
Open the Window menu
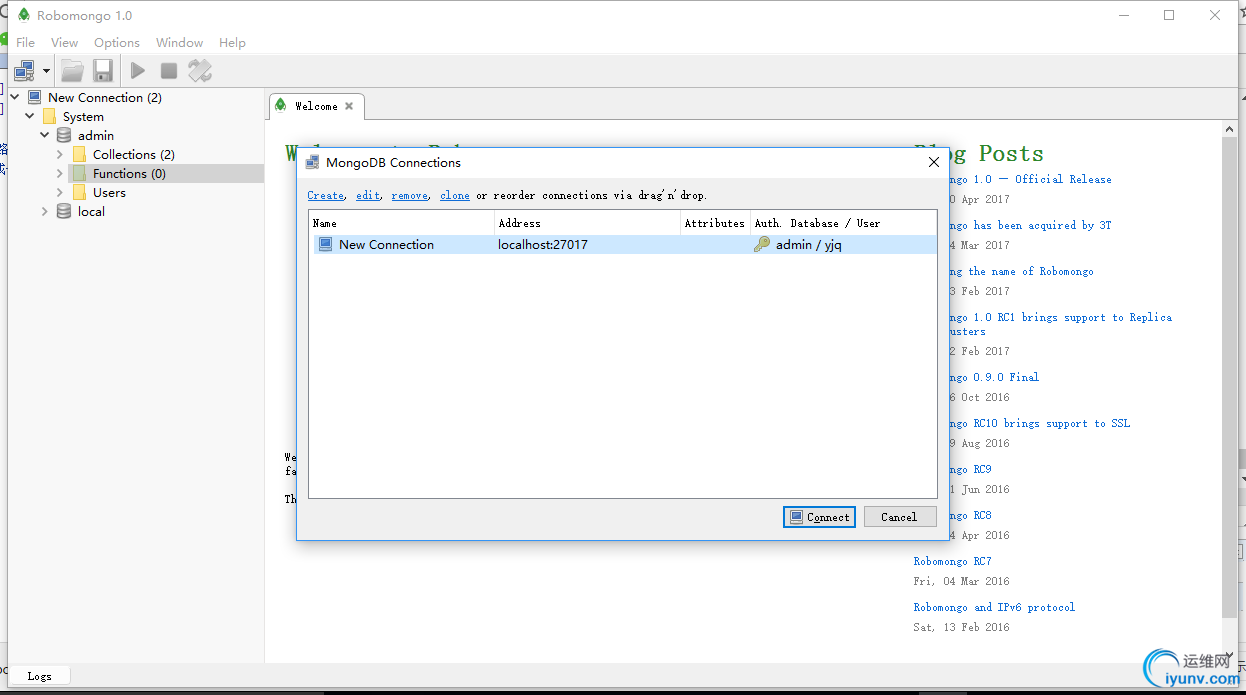180,43
